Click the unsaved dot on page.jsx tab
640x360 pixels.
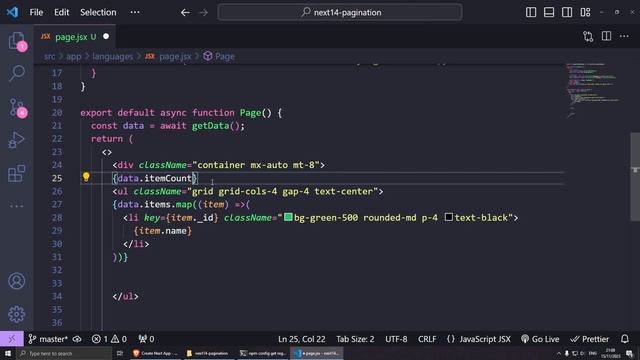pos(106,36)
